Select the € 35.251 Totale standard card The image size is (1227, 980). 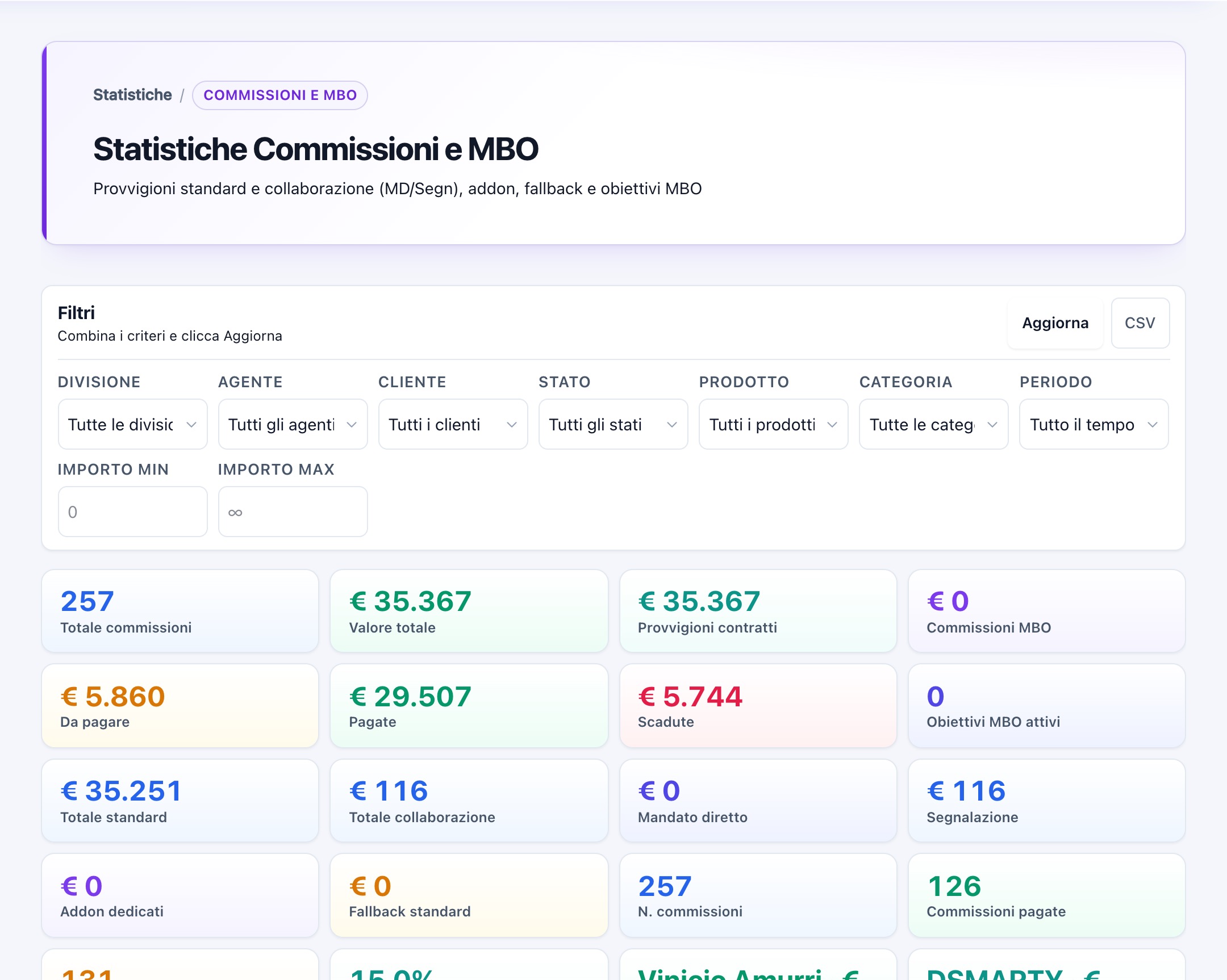(180, 801)
